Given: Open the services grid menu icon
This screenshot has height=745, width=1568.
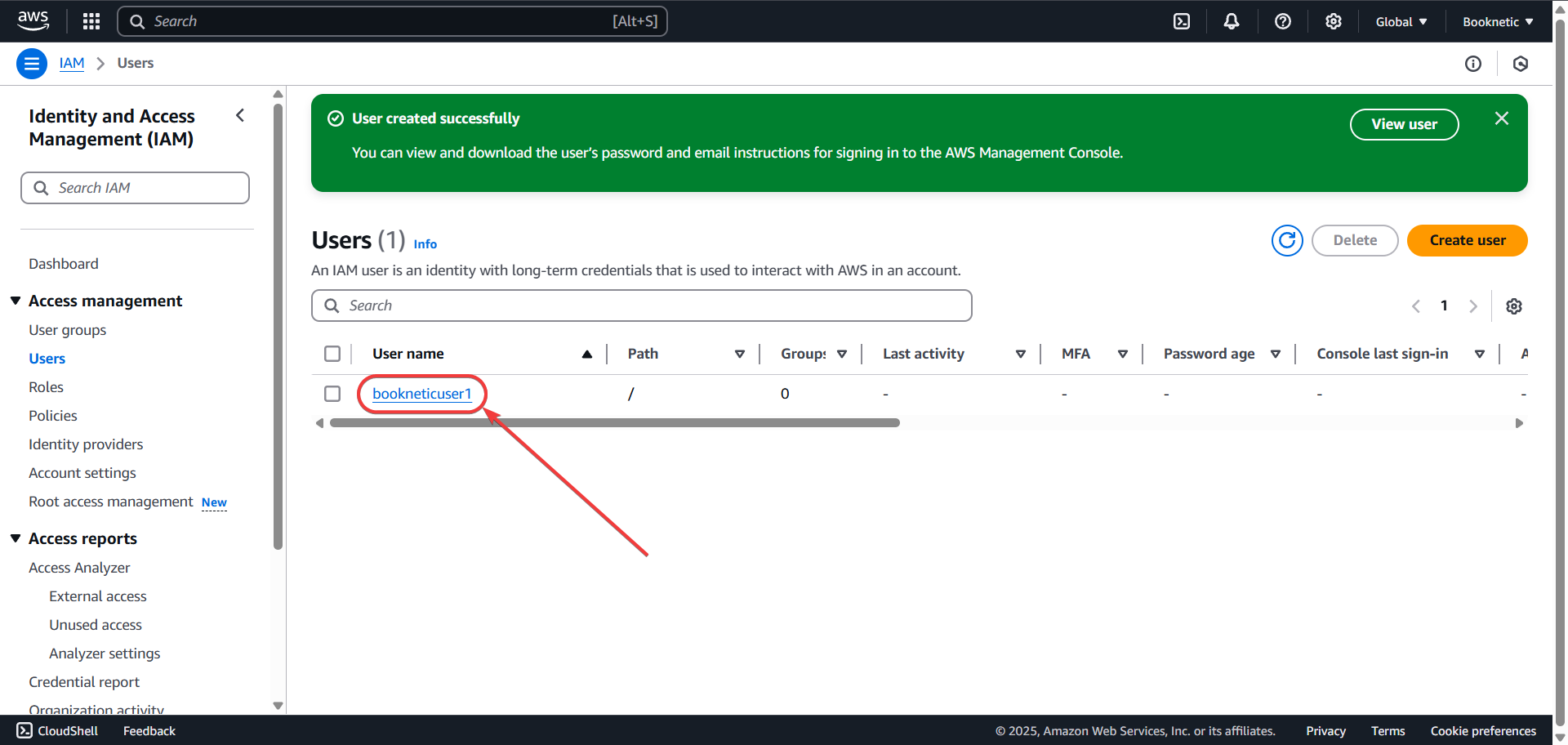Looking at the screenshot, I should pyautogui.click(x=91, y=21).
